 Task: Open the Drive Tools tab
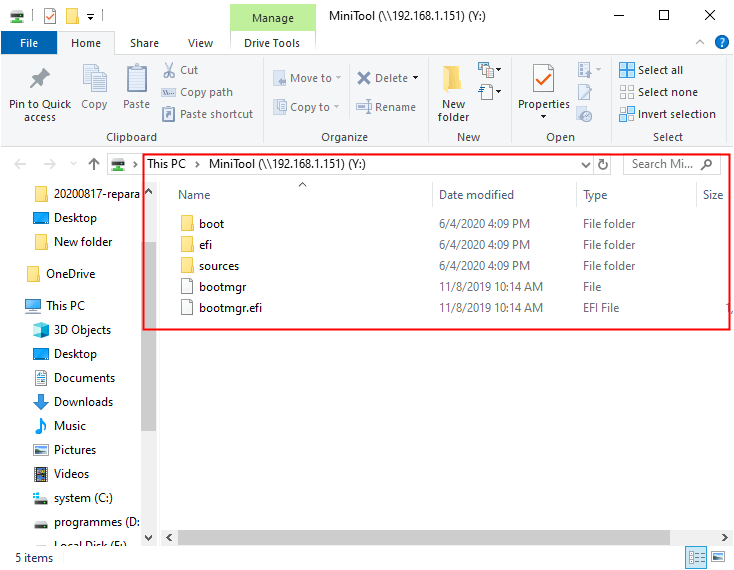point(272,43)
